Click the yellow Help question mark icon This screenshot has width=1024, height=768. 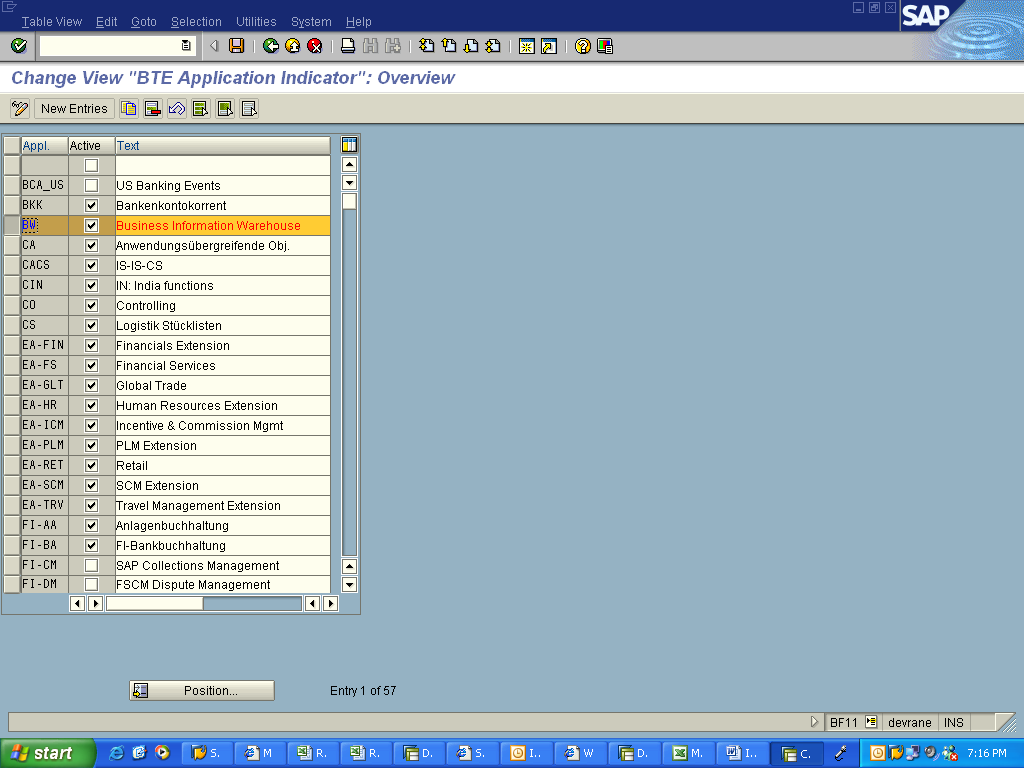click(583, 46)
